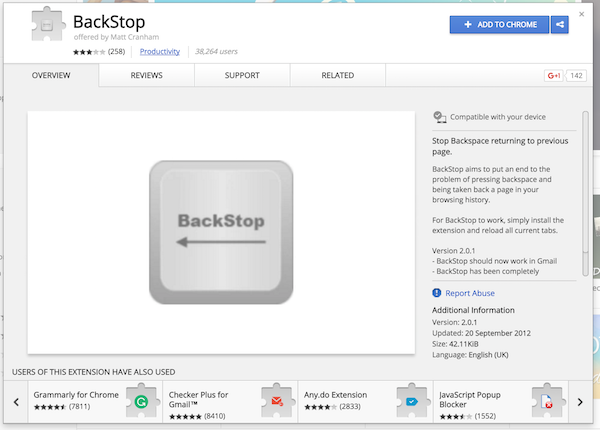The image size is (600, 430).
Task: Select the Any.do Extension icon
Action: 412,400
